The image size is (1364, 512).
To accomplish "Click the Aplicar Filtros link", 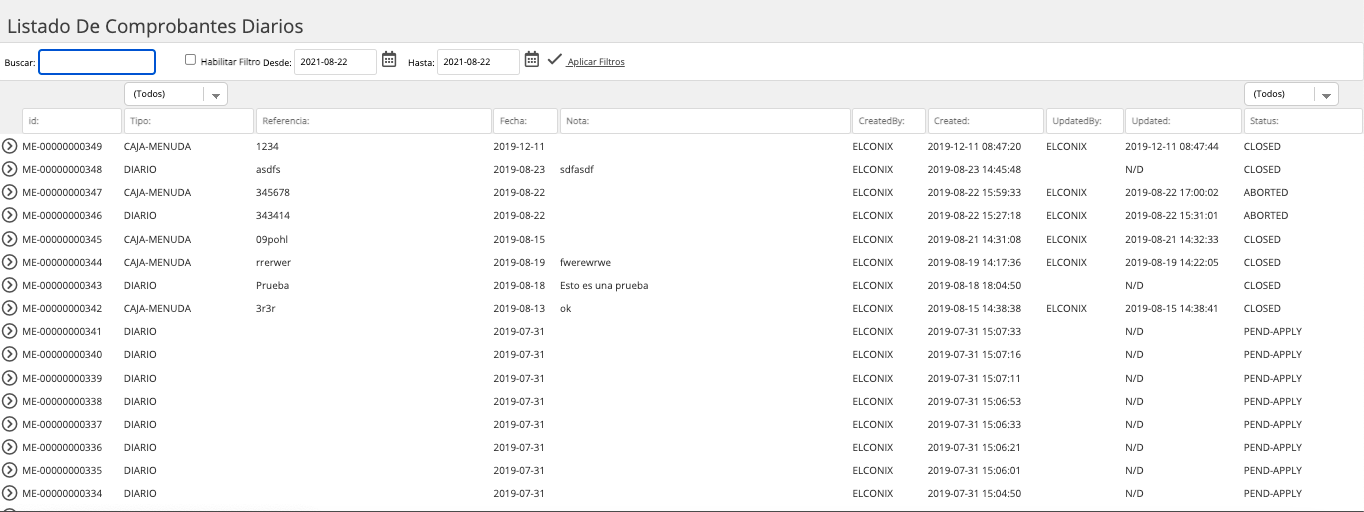I will [596, 62].
